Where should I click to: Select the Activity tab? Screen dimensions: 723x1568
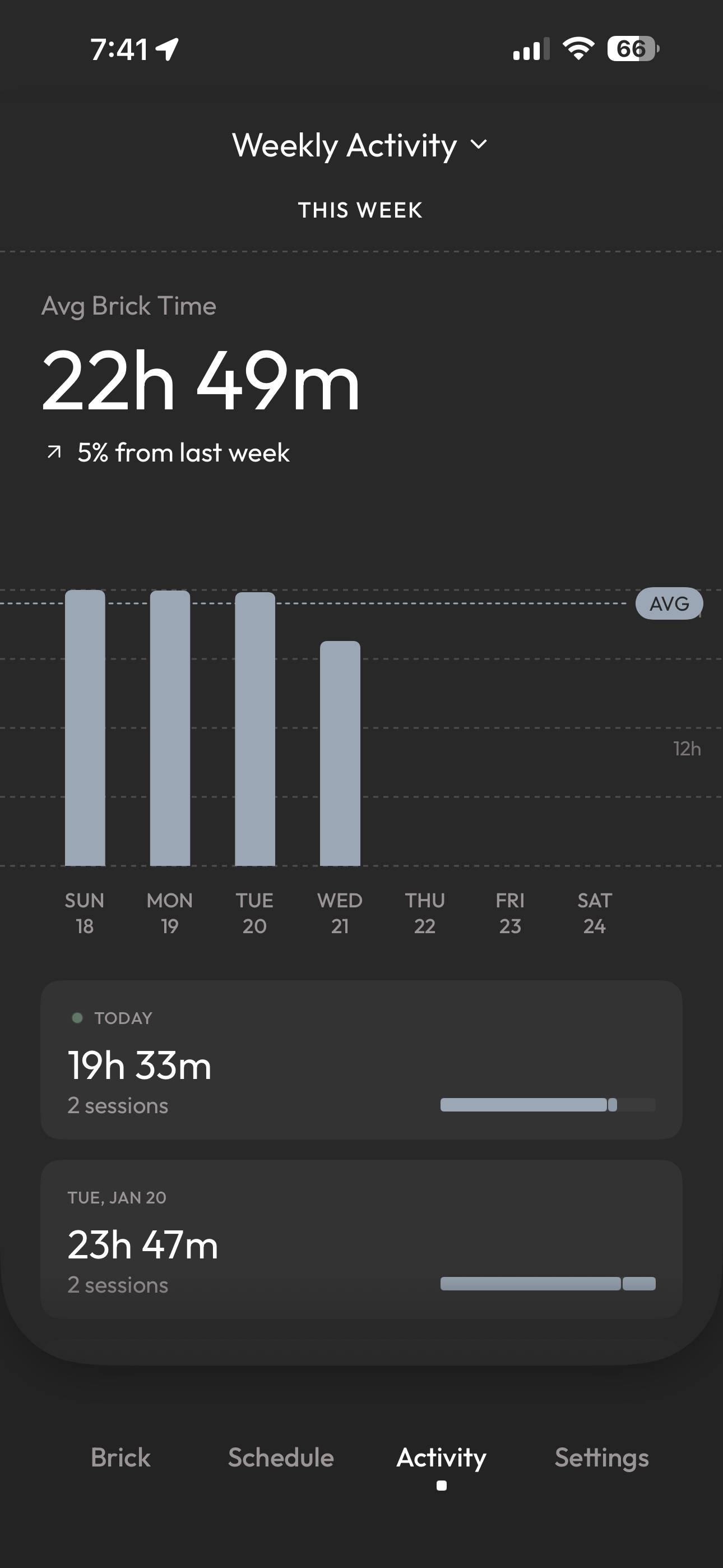pos(441,1459)
